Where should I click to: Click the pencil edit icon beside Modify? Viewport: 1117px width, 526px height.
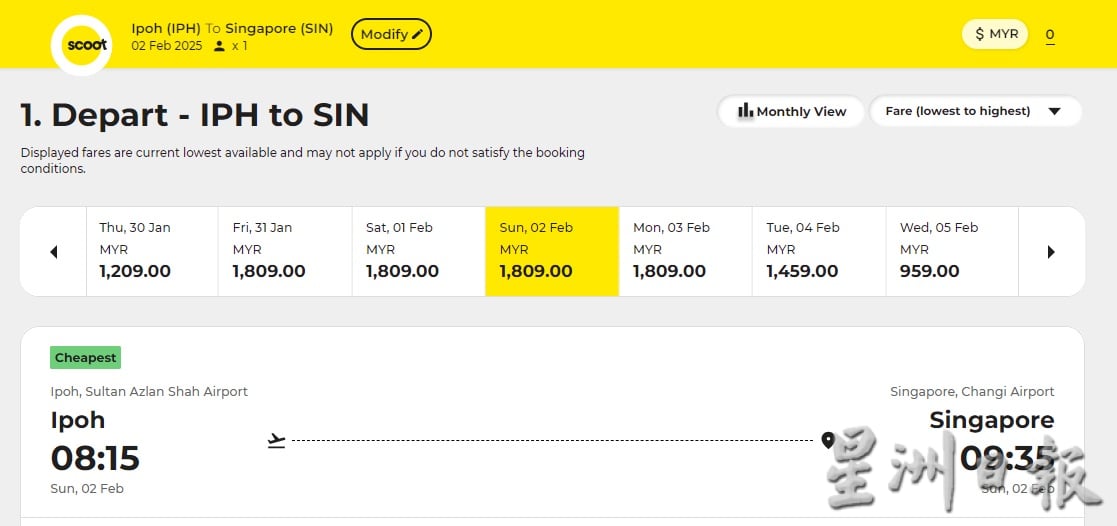(417, 34)
